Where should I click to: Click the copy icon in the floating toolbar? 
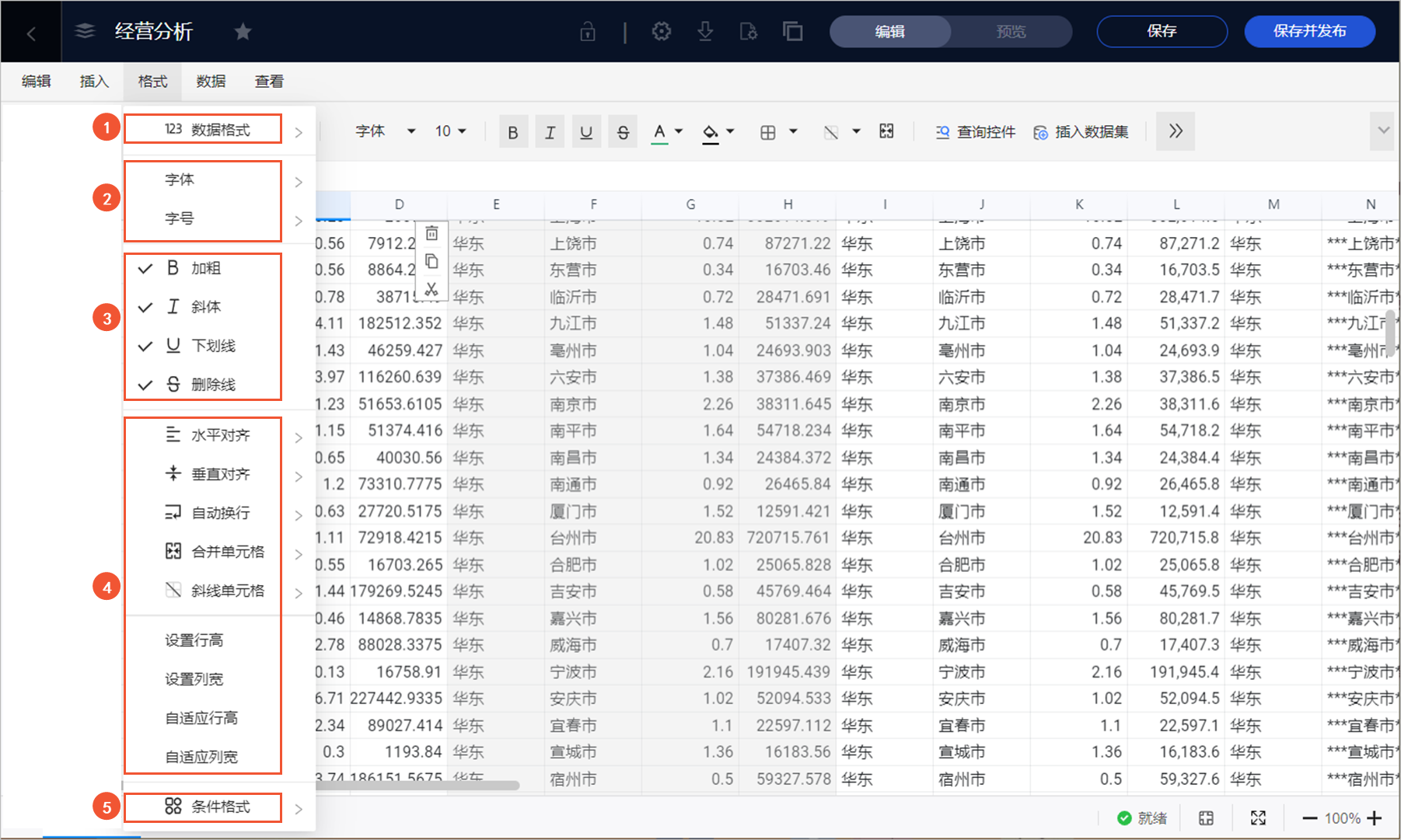click(431, 262)
